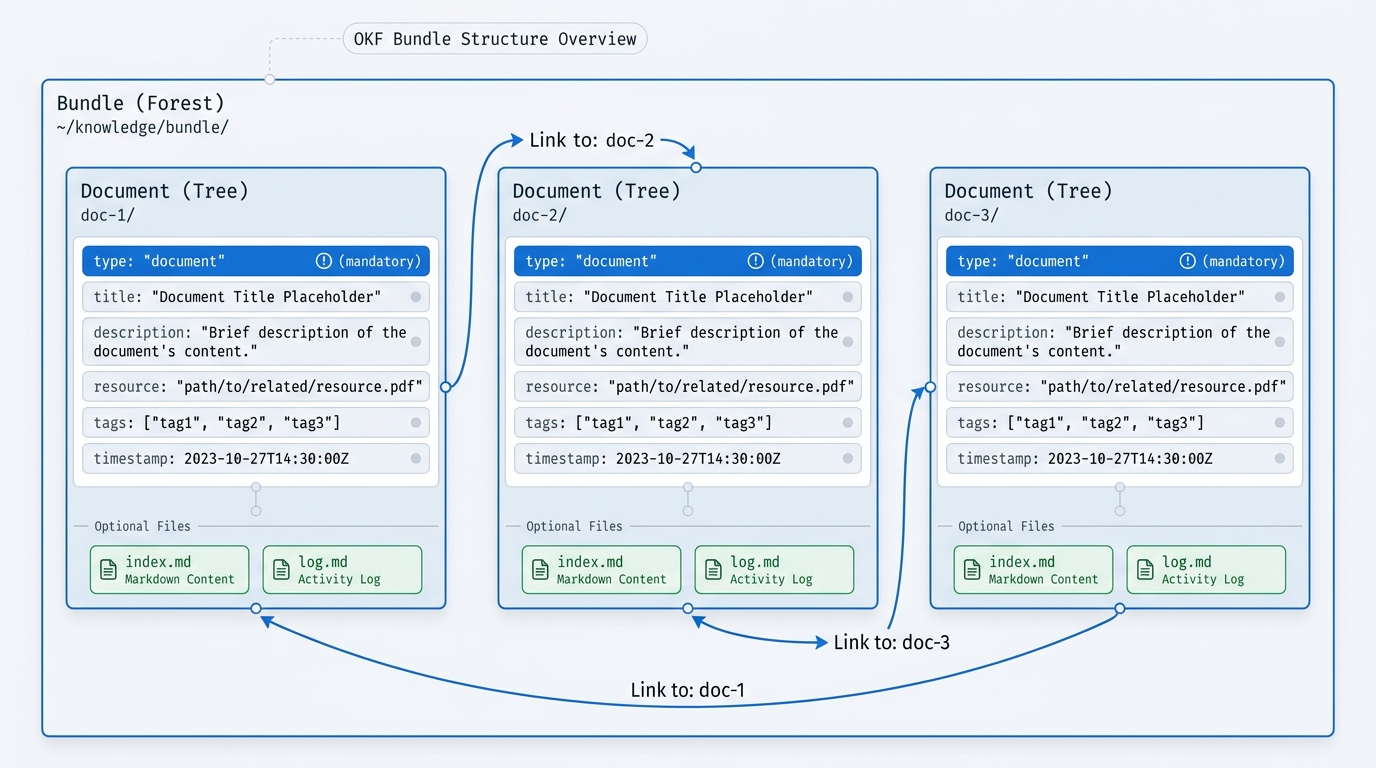
Task: Select the type: "document" text in doc-1
Action: coord(160,261)
